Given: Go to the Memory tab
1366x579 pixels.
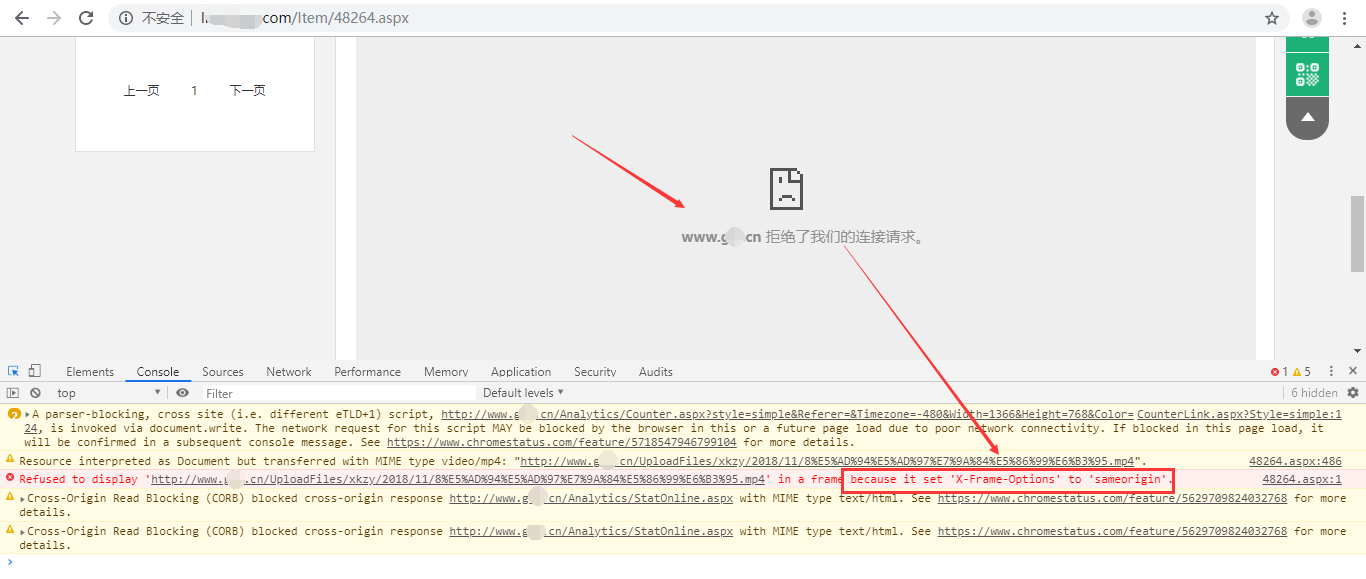Looking at the screenshot, I should [446, 372].
